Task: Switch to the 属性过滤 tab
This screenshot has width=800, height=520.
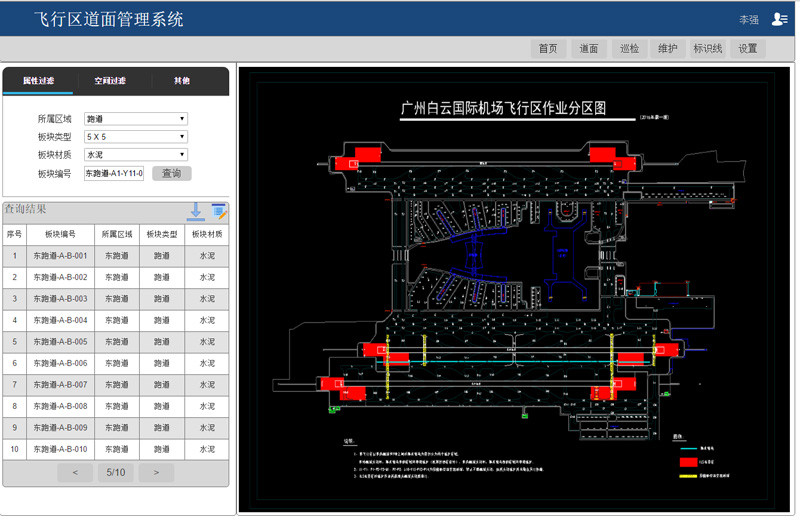Action: point(38,81)
